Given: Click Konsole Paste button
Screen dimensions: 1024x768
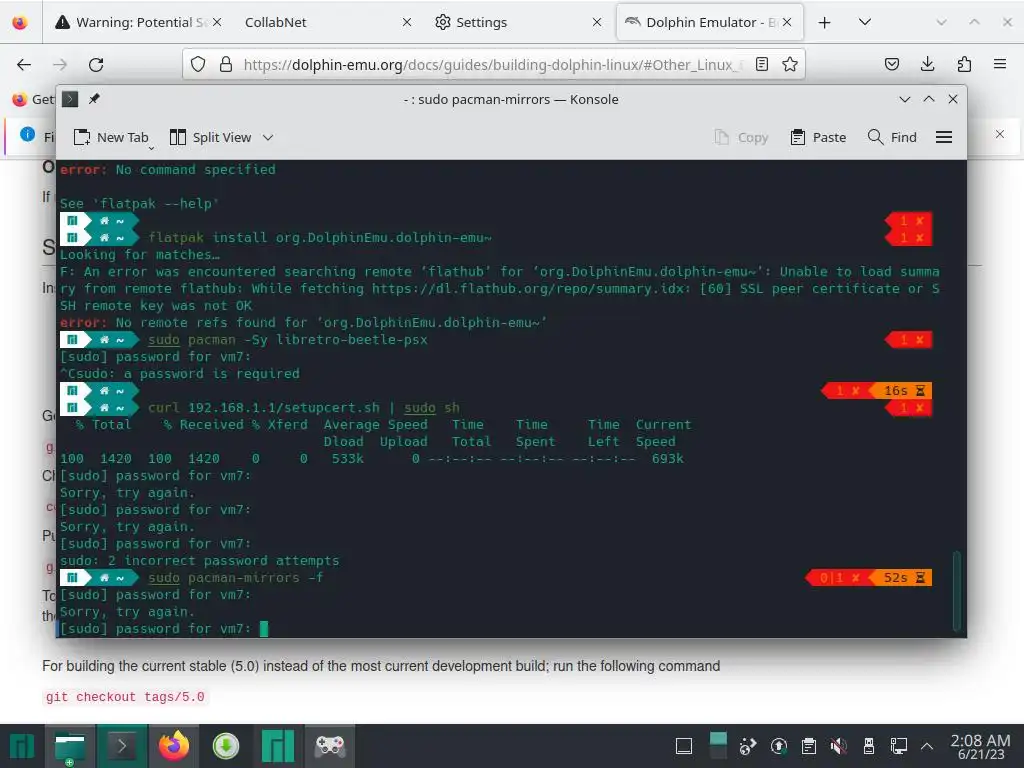Looking at the screenshot, I should click(818, 137).
